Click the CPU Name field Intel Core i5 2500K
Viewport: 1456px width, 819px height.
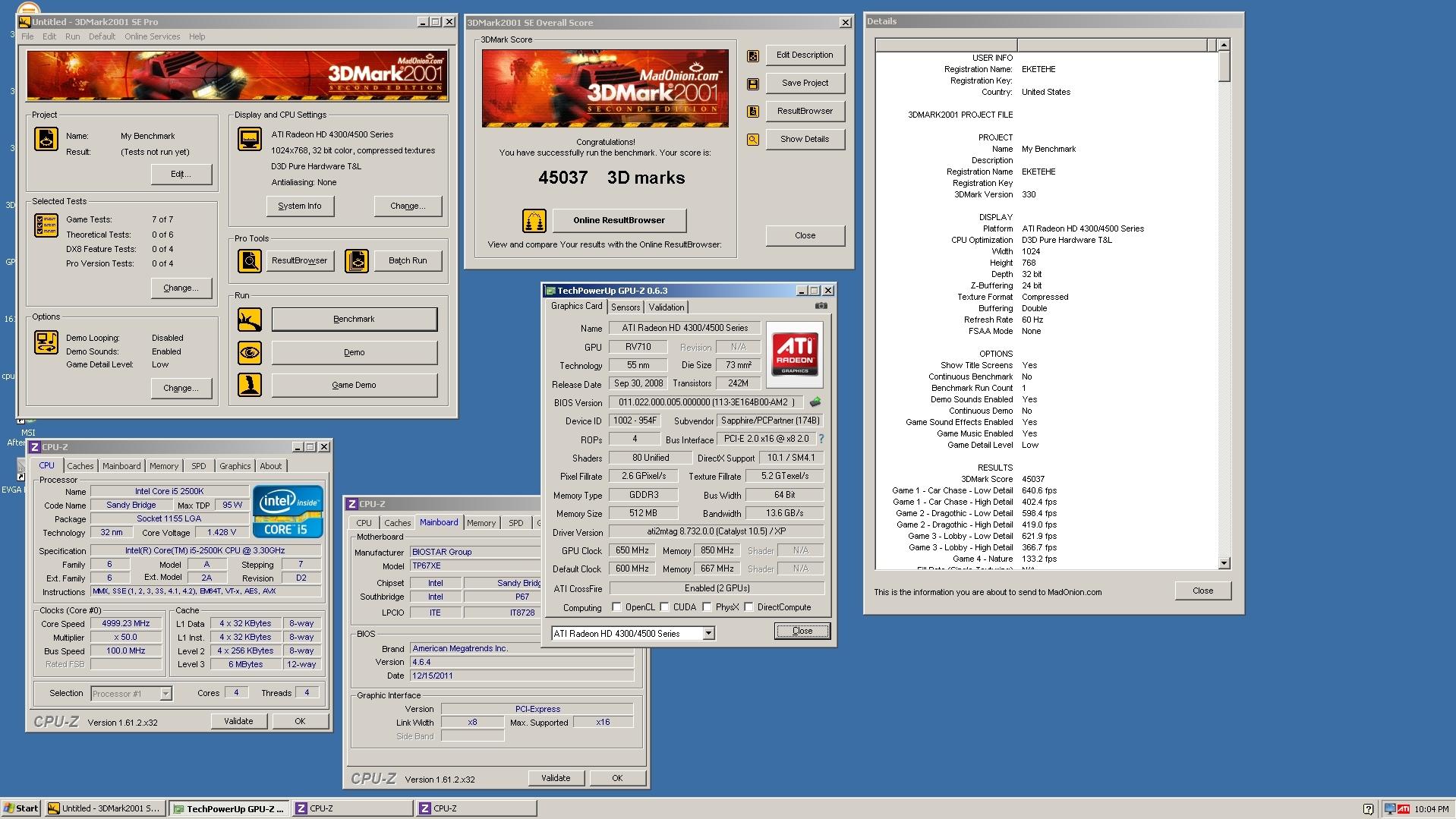169,491
